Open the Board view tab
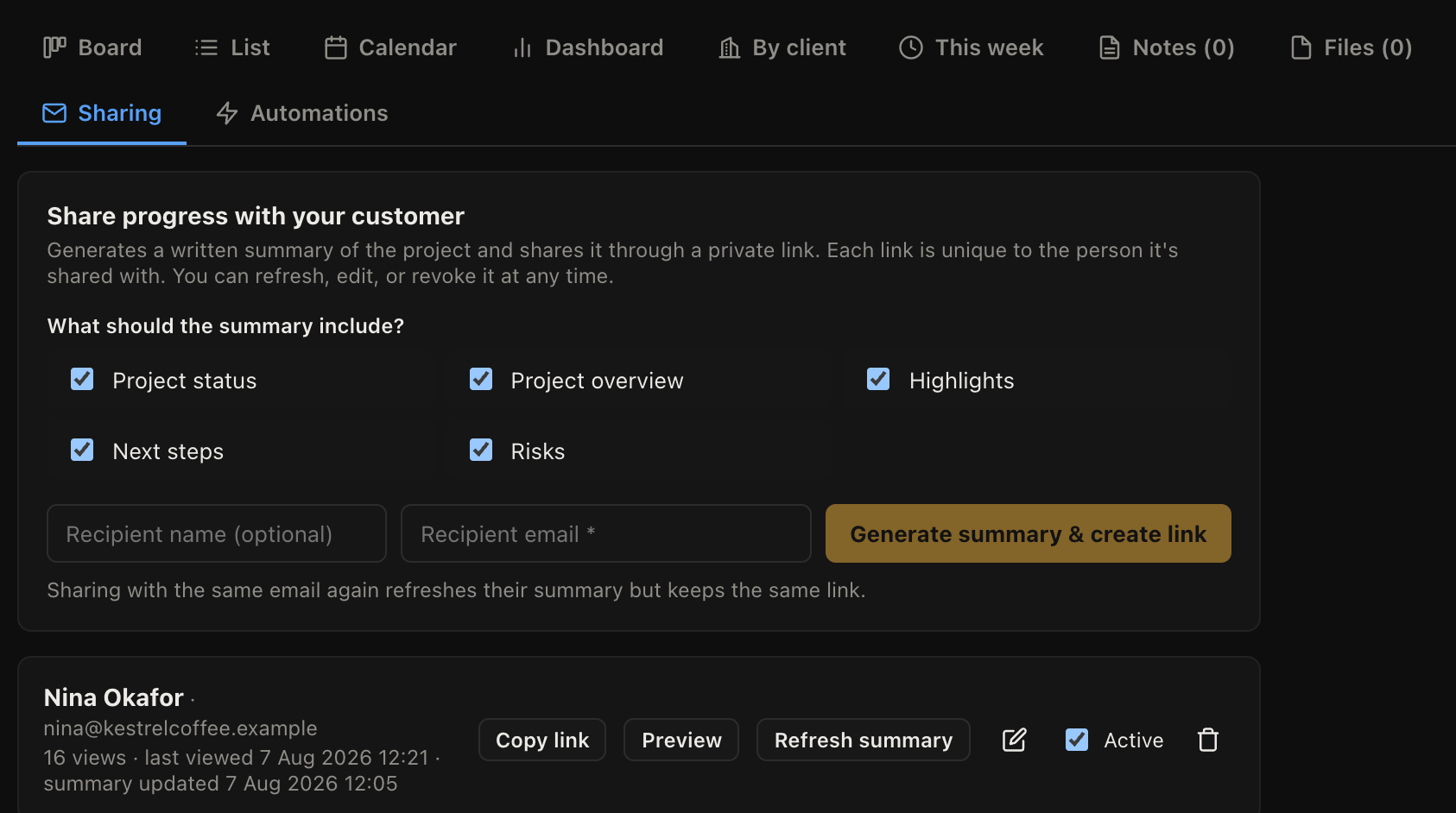Screen dimensions: 1456x813 coord(92,47)
